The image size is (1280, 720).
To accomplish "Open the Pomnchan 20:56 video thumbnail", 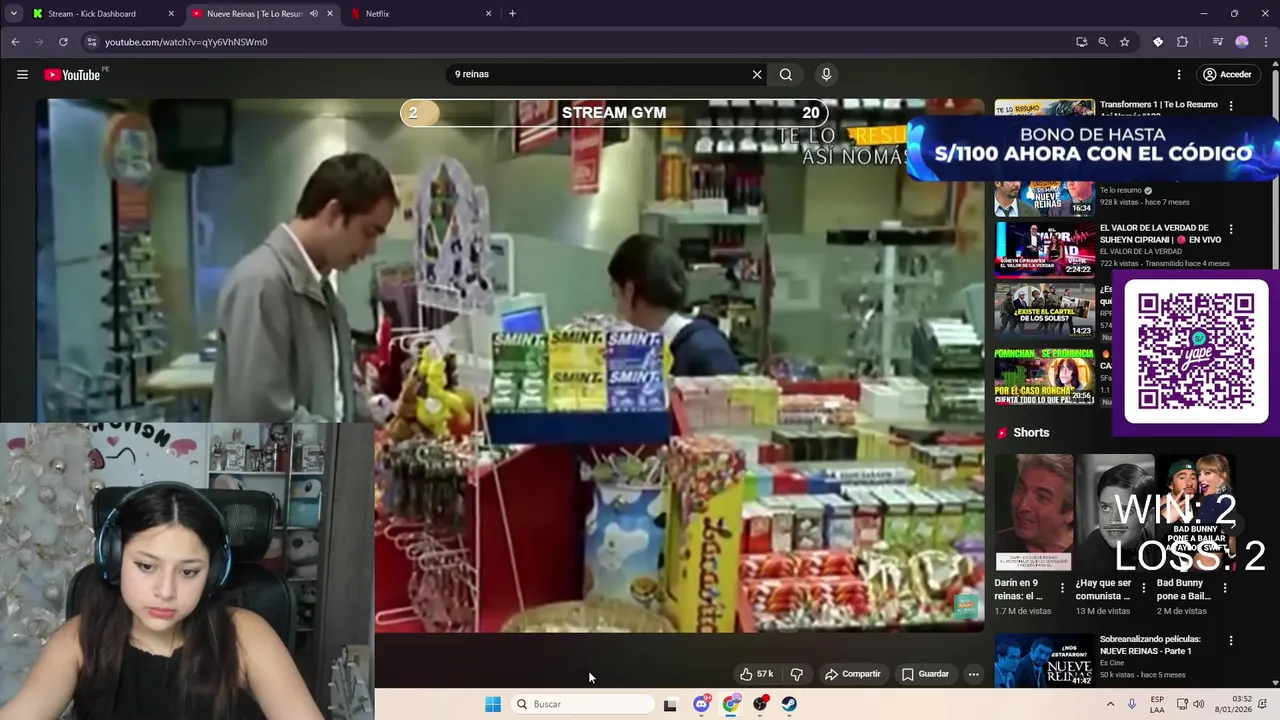I will point(1044,375).
